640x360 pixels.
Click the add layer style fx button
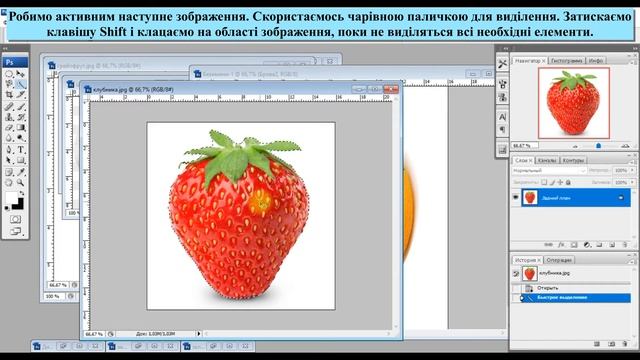561,245
